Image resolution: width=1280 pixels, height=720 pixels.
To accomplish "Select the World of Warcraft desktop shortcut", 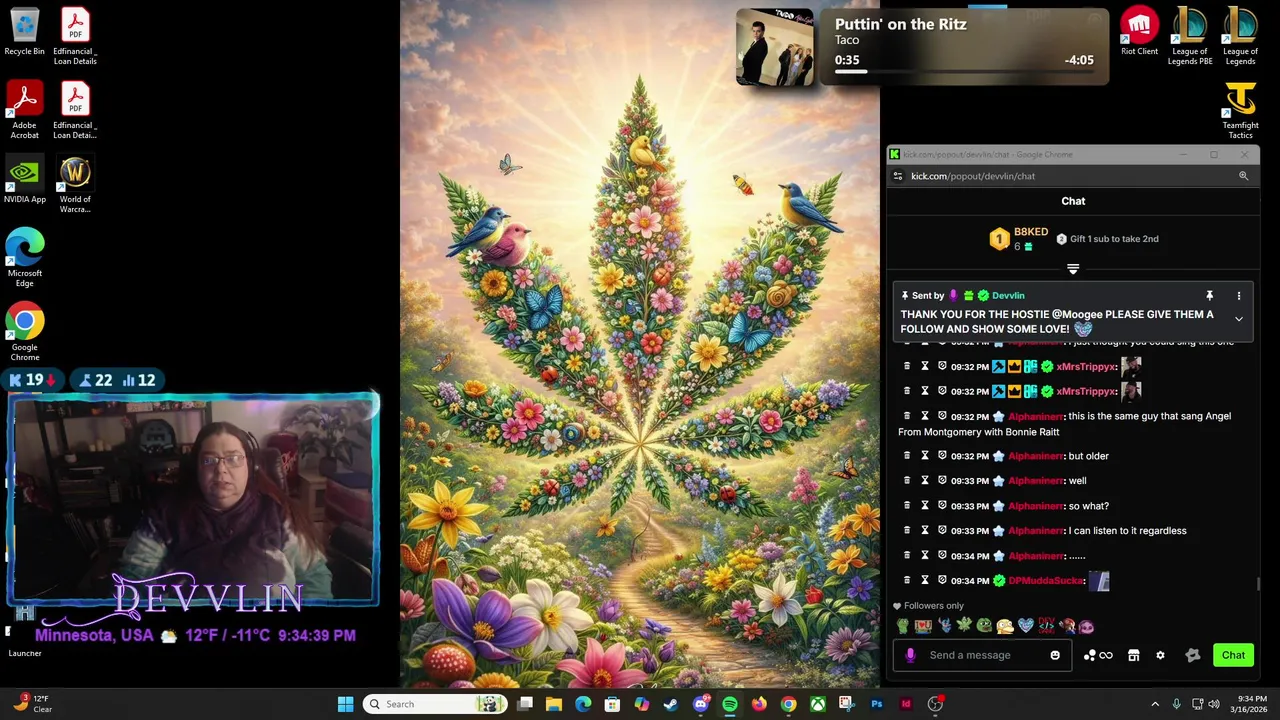I will 75,185.
